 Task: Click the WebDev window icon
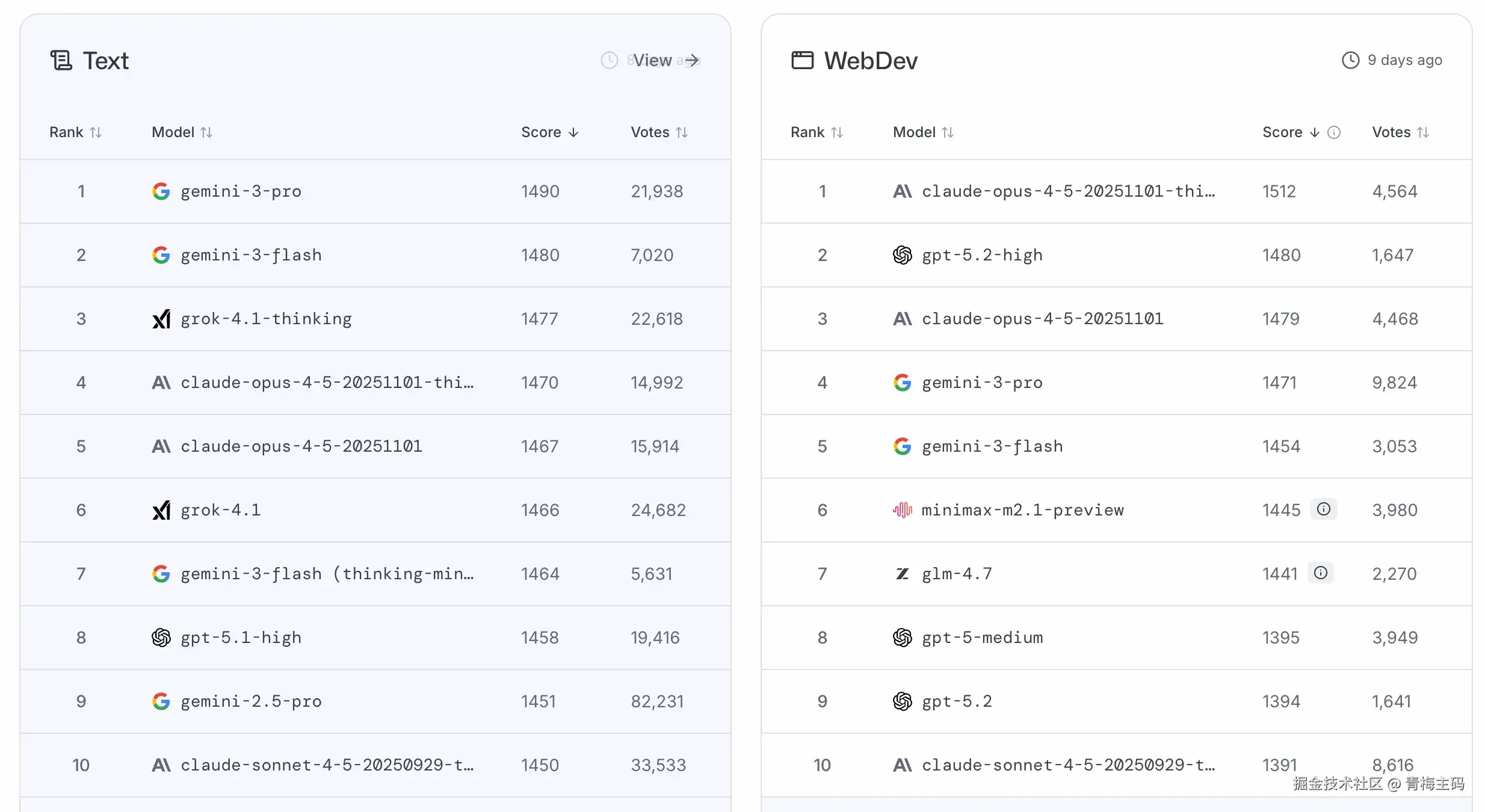pos(802,60)
